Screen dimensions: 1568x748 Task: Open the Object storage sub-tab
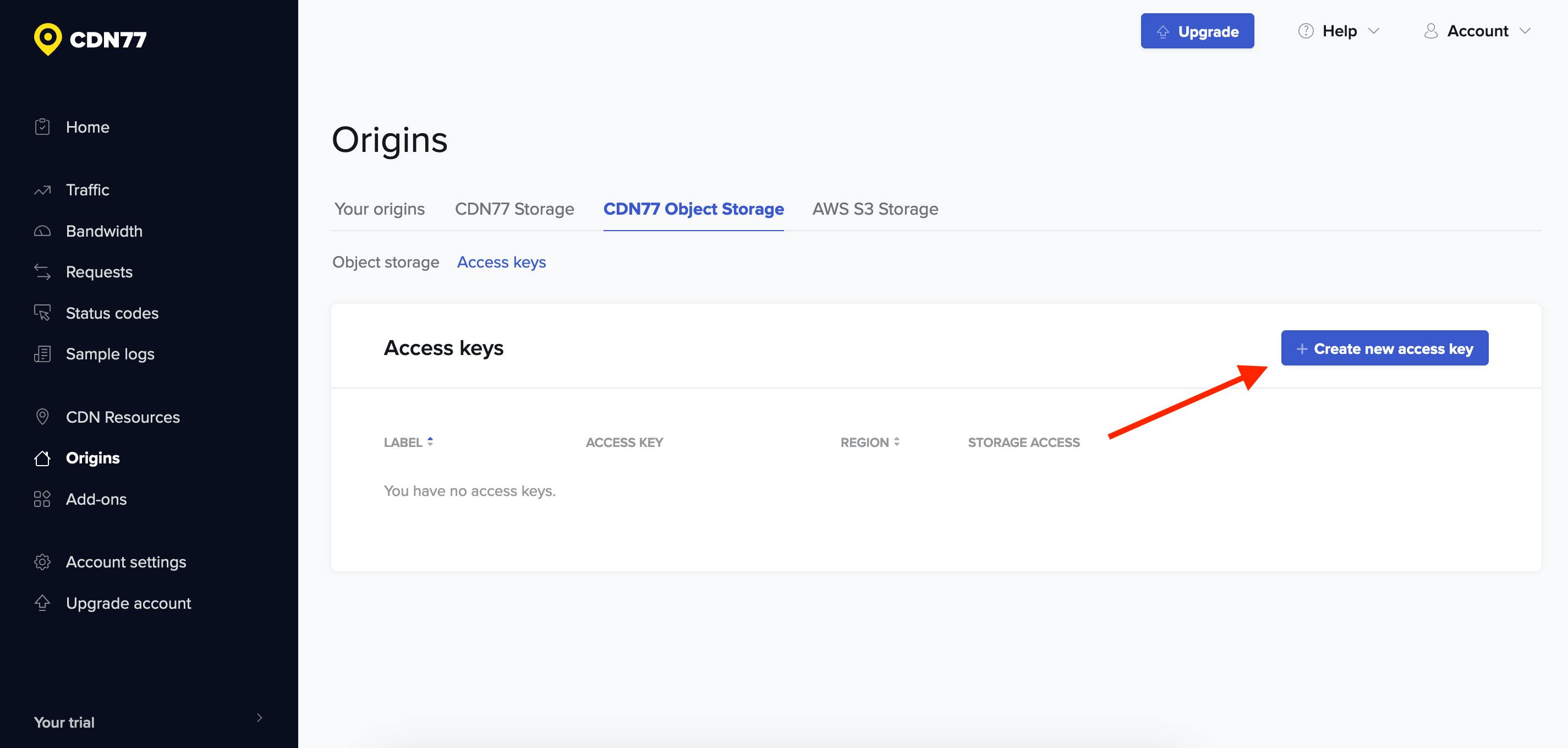[x=385, y=262]
